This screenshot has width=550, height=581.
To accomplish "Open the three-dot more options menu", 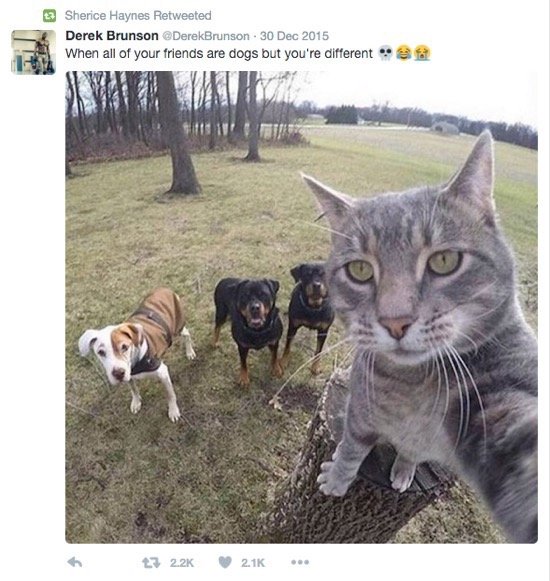I will (300, 562).
